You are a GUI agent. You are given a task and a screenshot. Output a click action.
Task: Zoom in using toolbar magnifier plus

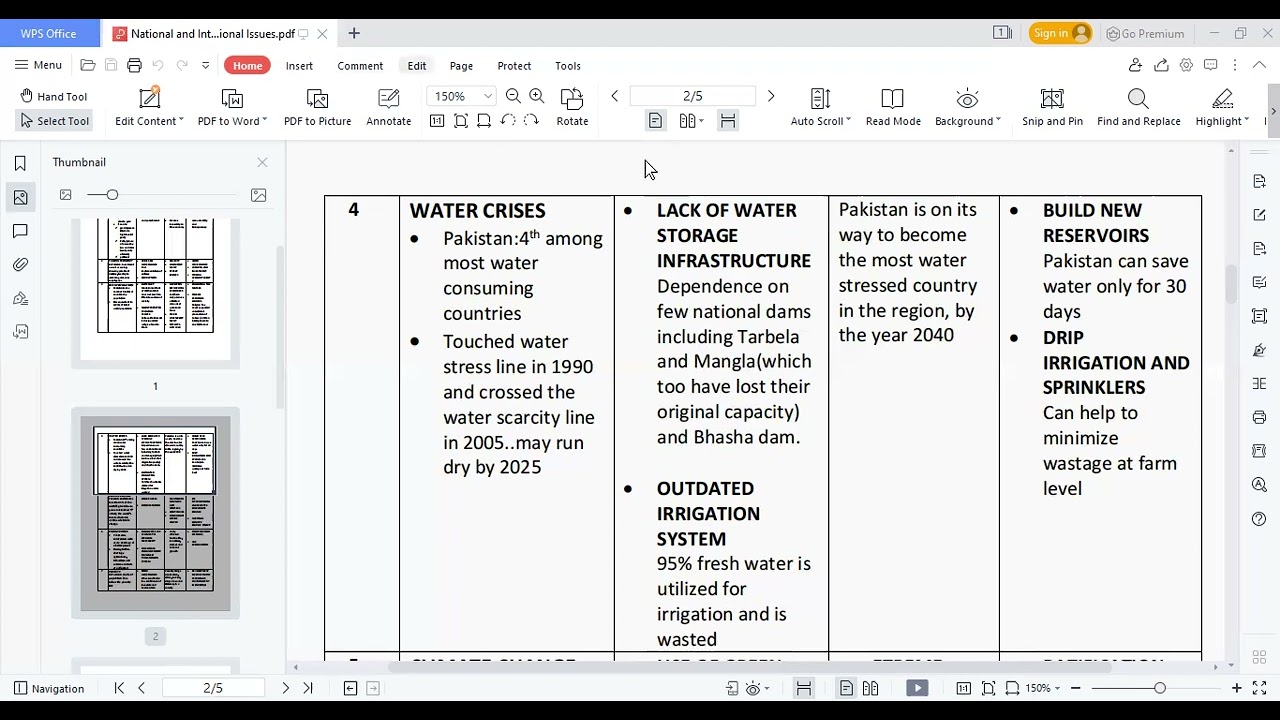click(537, 96)
